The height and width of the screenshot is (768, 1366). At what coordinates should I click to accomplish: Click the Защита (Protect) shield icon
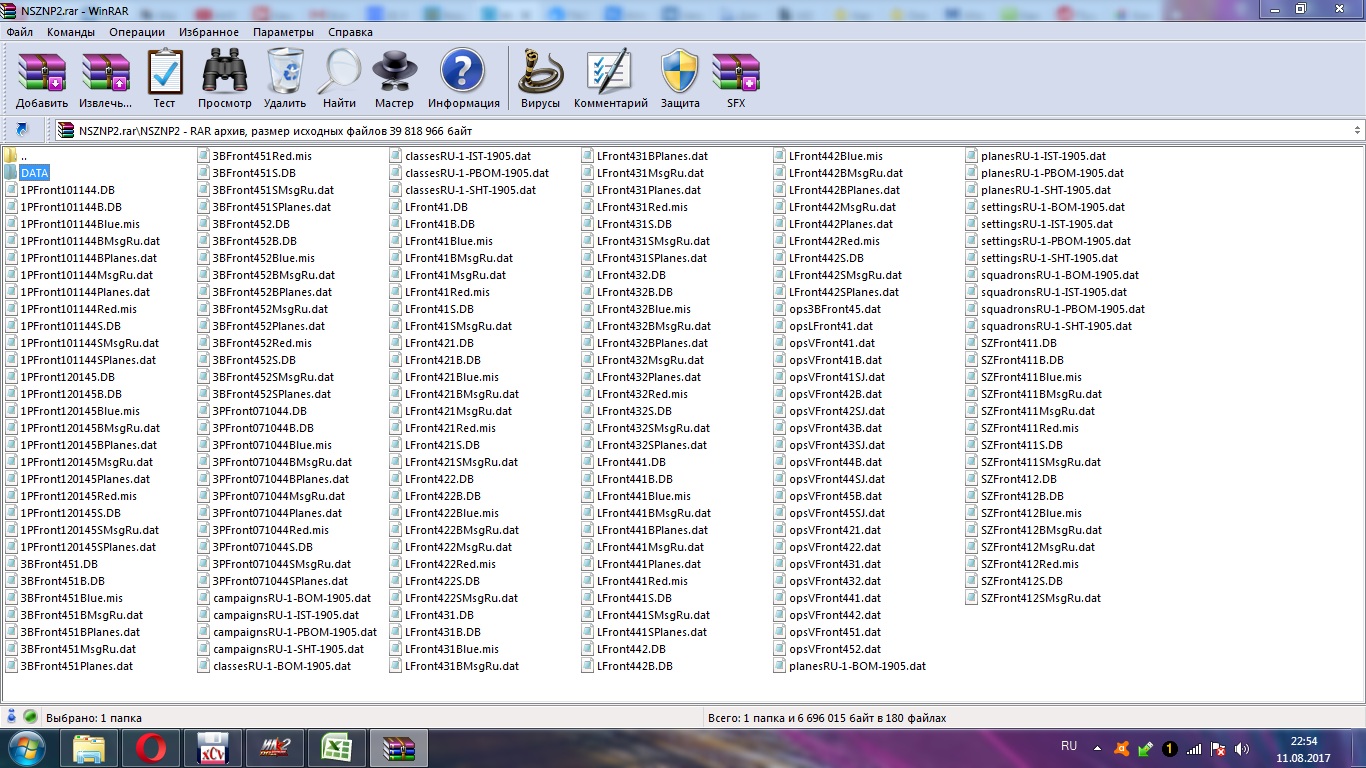pos(680,79)
